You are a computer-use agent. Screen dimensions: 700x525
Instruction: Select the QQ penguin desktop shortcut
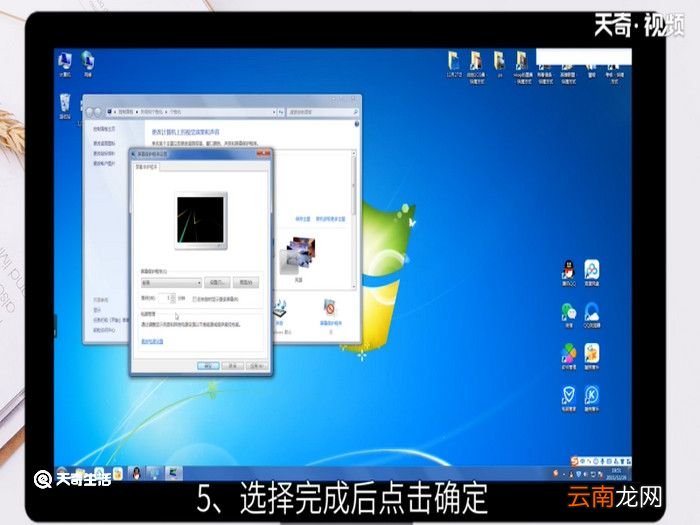(568, 273)
